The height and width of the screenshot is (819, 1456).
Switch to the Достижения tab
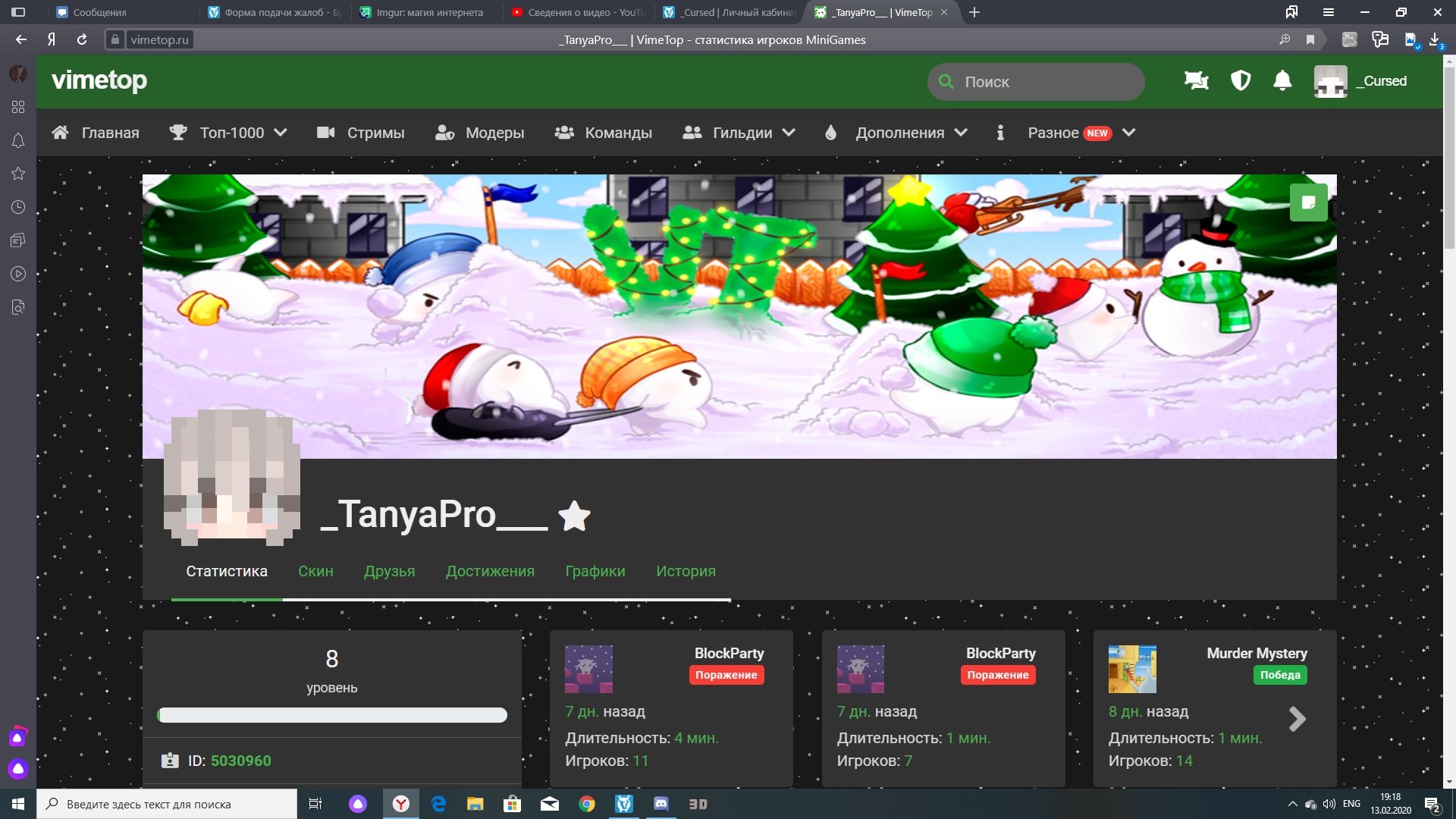click(490, 571)
